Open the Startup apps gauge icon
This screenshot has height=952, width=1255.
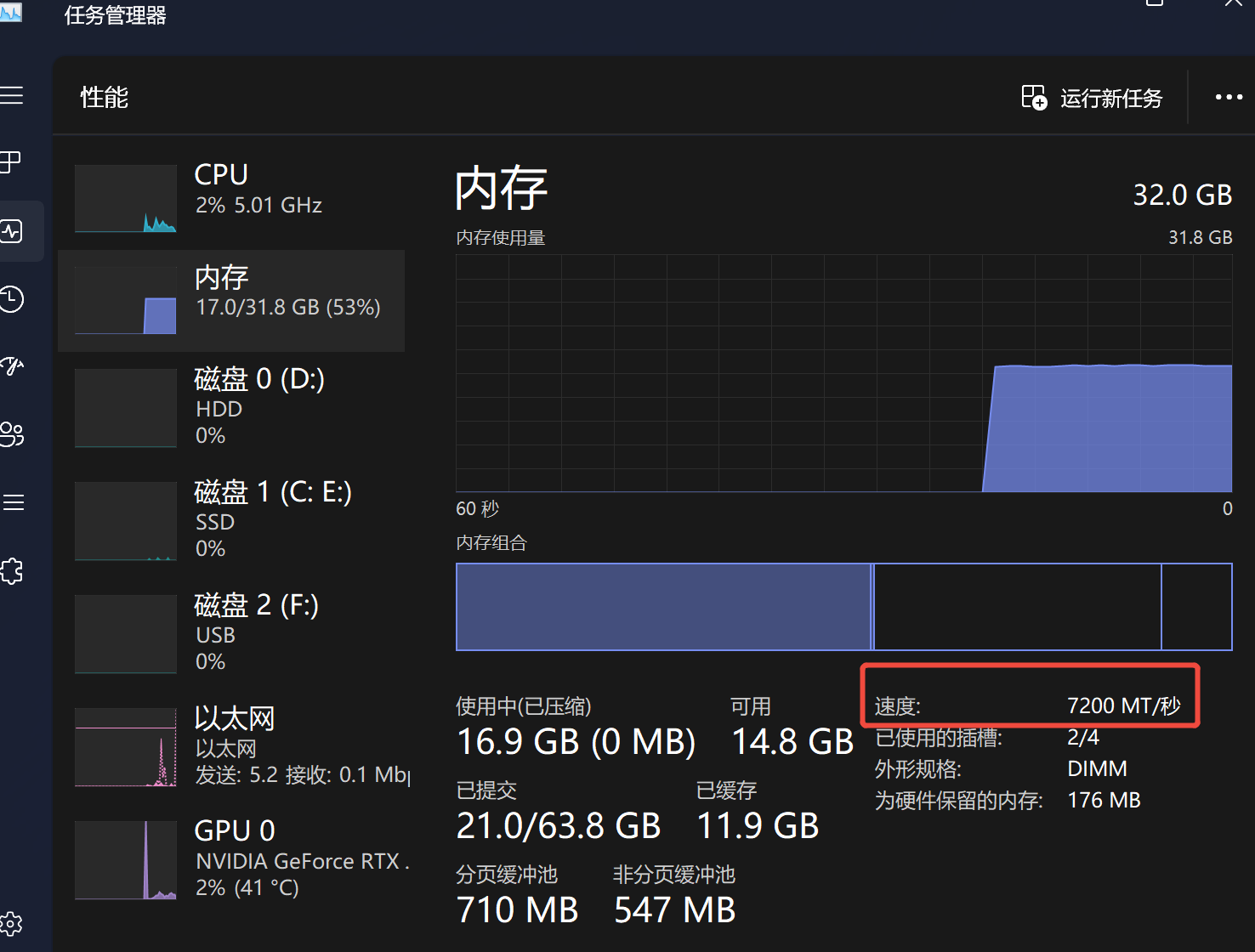pos(12,365)
